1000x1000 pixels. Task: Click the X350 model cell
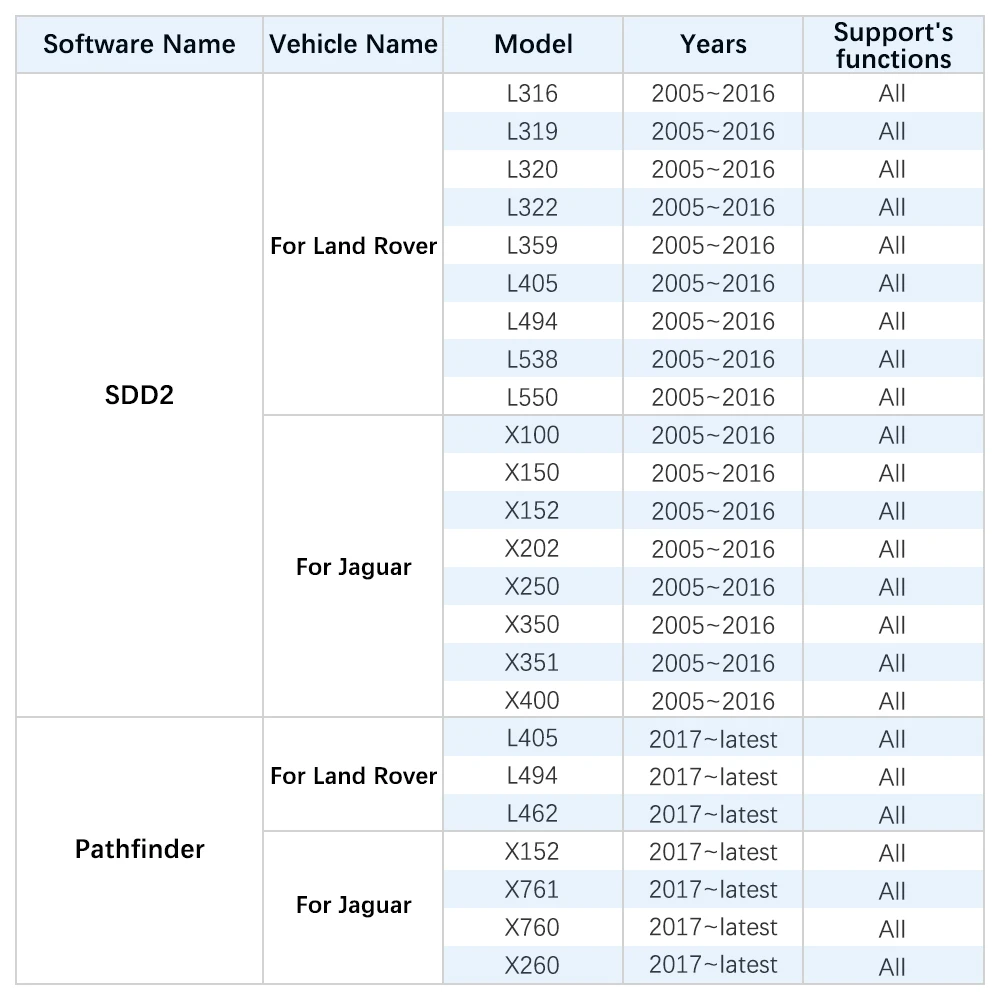point(533,624)
